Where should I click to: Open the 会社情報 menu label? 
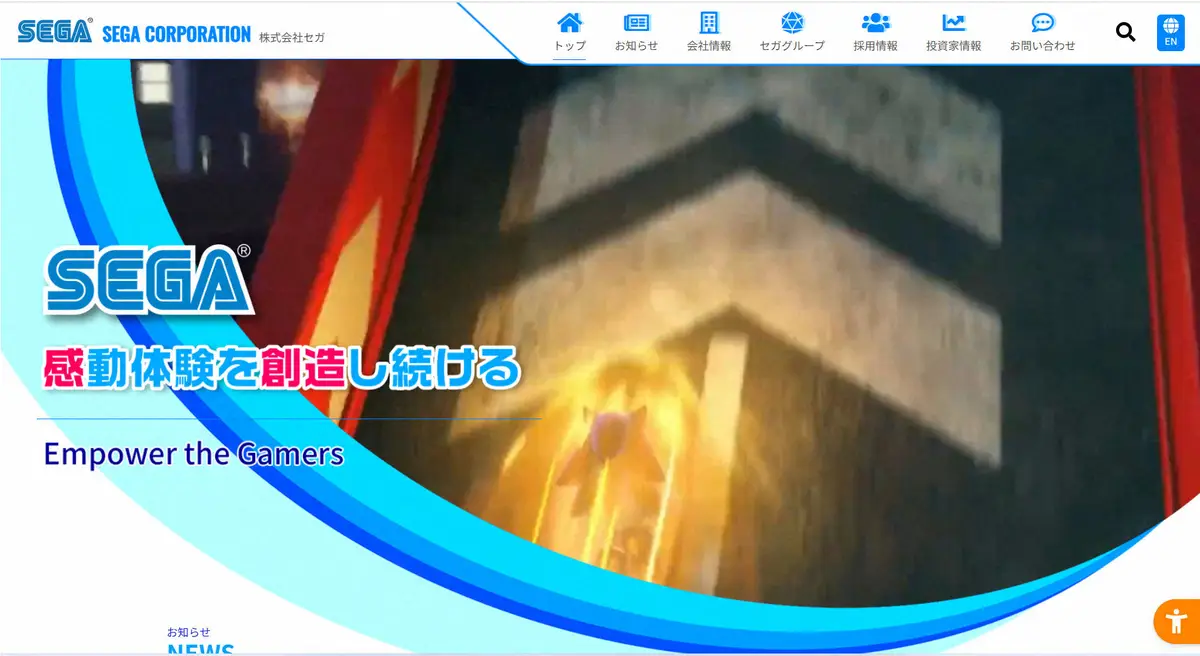click(709, 46)
